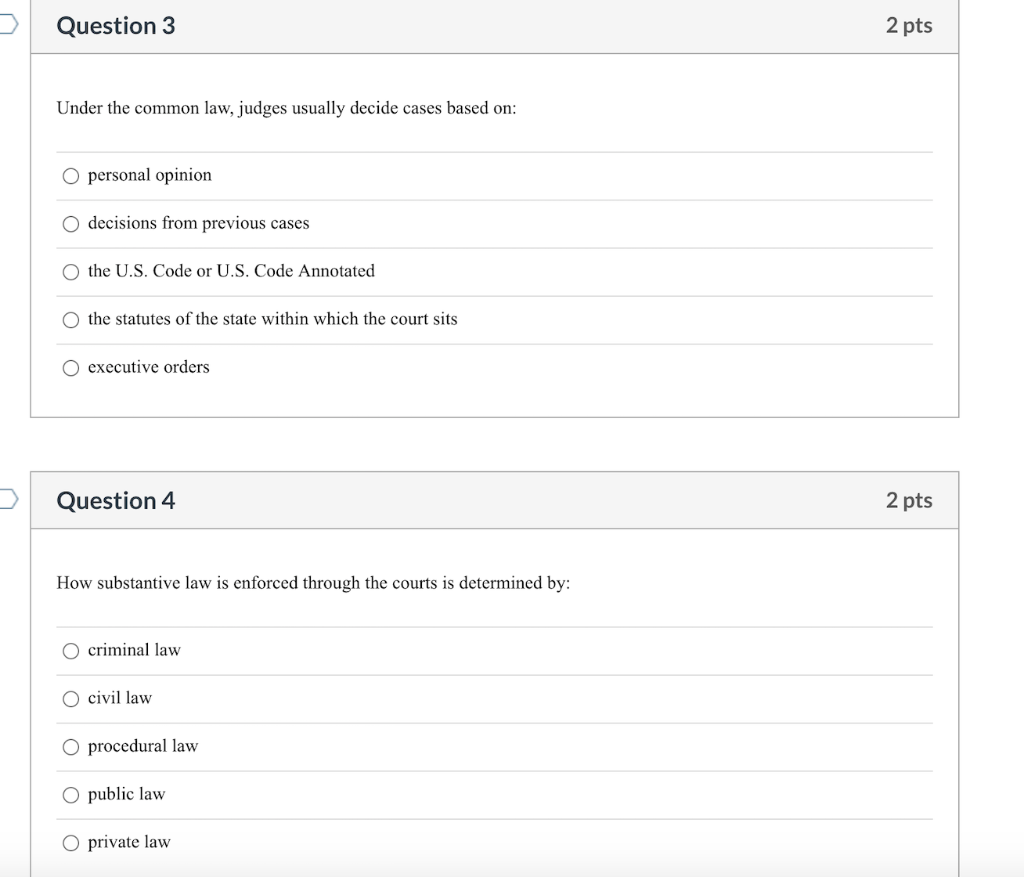The width and height of the screenshot is (1024, 877).
Task: Click the Question 4 header title
Action: (x=115, y=500)
